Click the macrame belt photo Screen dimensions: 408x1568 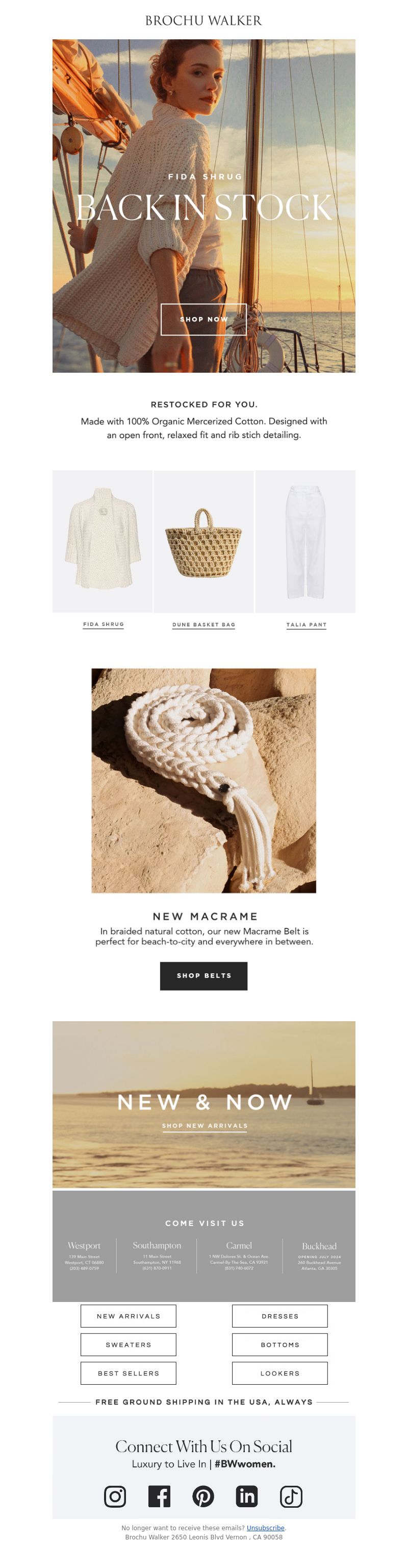(203, 780)
